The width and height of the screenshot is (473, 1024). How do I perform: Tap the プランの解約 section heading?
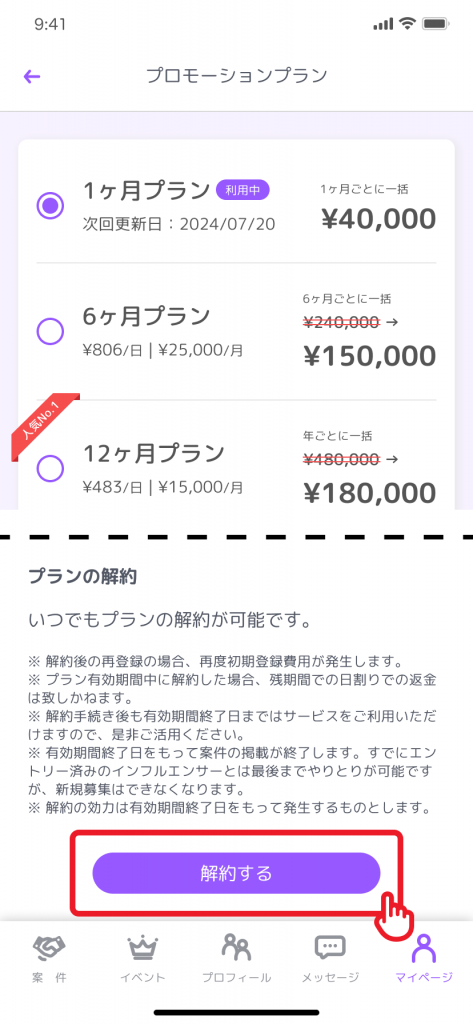82,577
